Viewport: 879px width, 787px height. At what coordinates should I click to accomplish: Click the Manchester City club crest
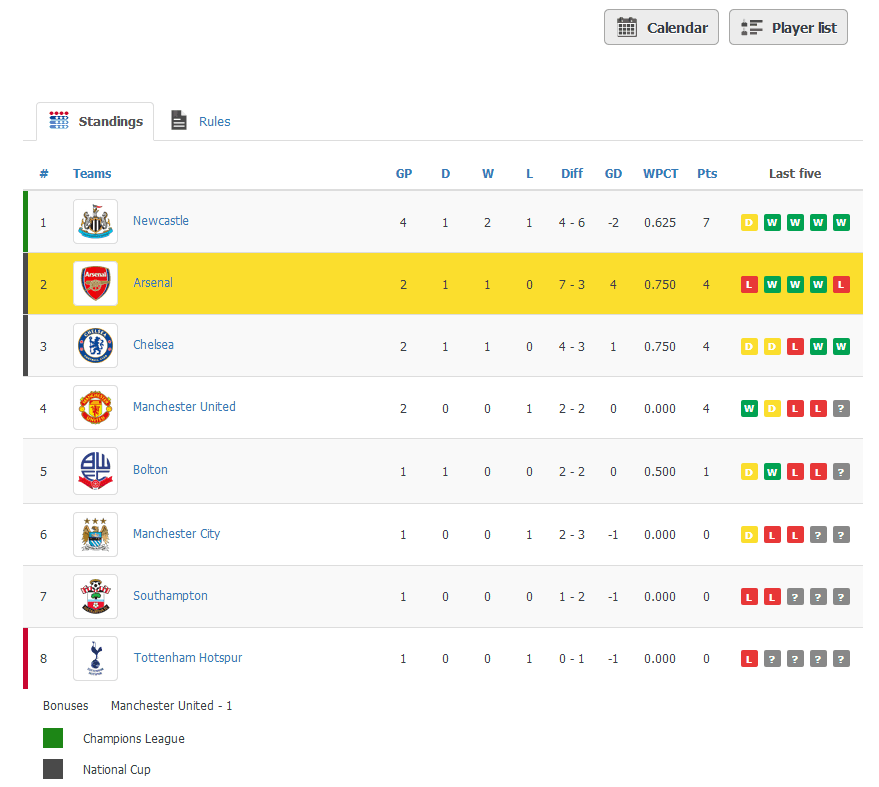(95, 533)
